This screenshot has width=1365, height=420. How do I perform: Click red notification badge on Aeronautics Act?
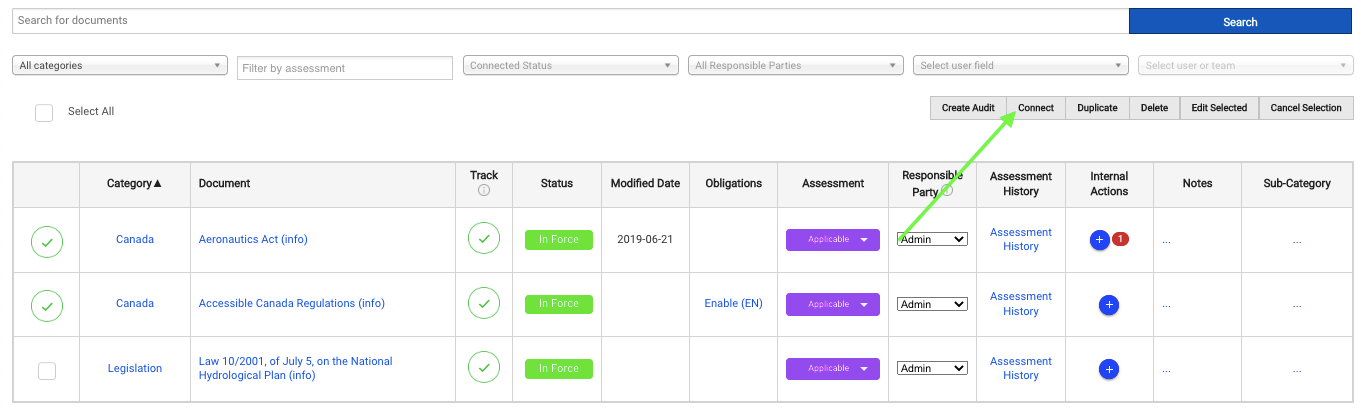[x=1121, y=239]
